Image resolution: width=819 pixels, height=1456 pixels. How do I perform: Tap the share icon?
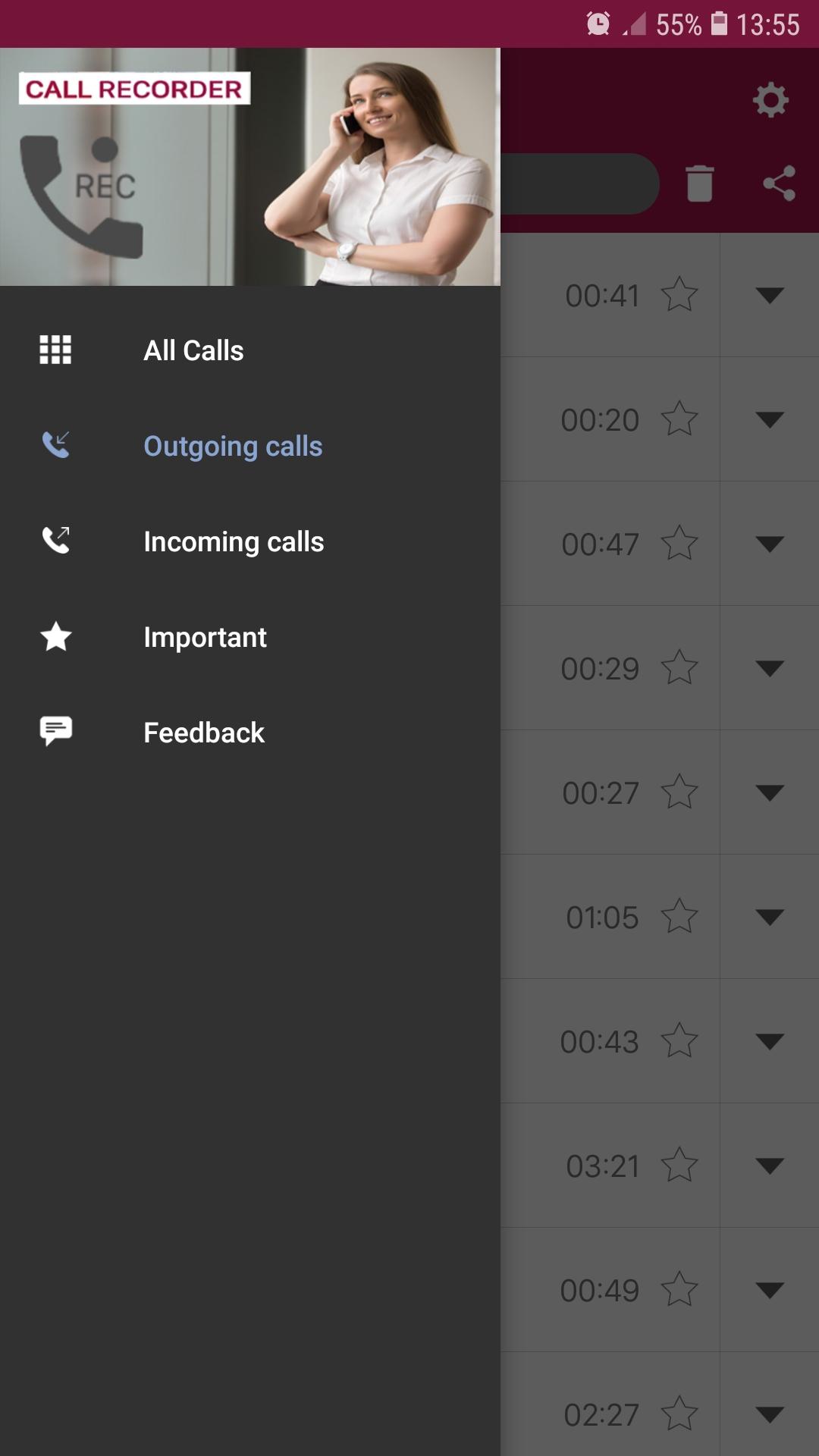[x=779, y=184]
